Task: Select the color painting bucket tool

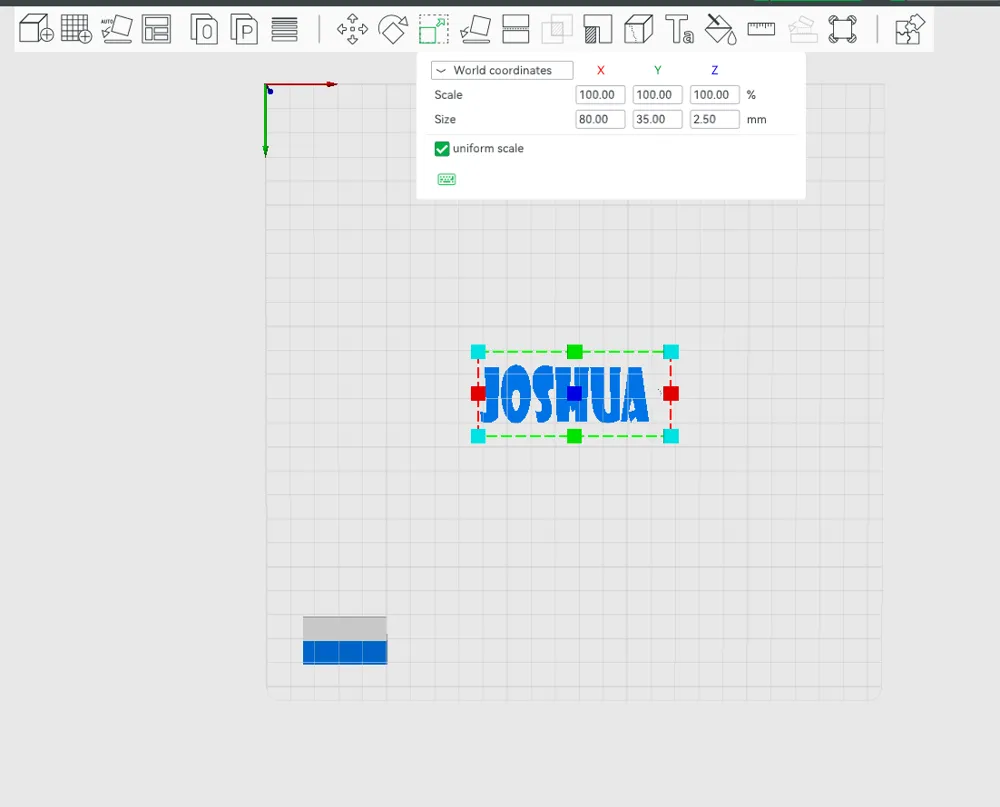Action: click(720, 31)
